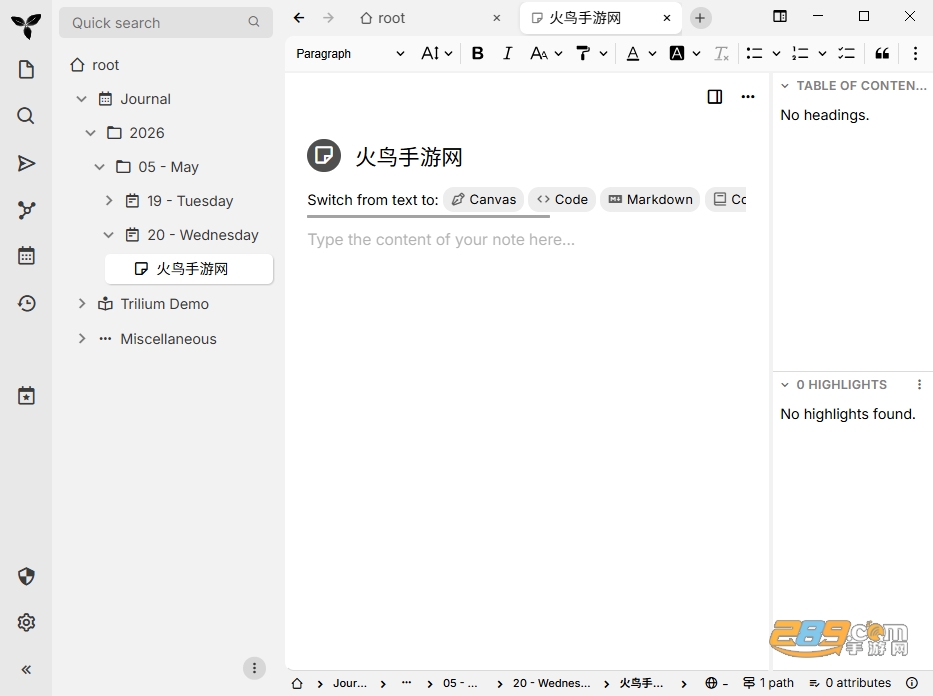This screenshot has width=933, height=696.
Task: Create a new note via sidebar page icon
Action: tap(26, 70)
